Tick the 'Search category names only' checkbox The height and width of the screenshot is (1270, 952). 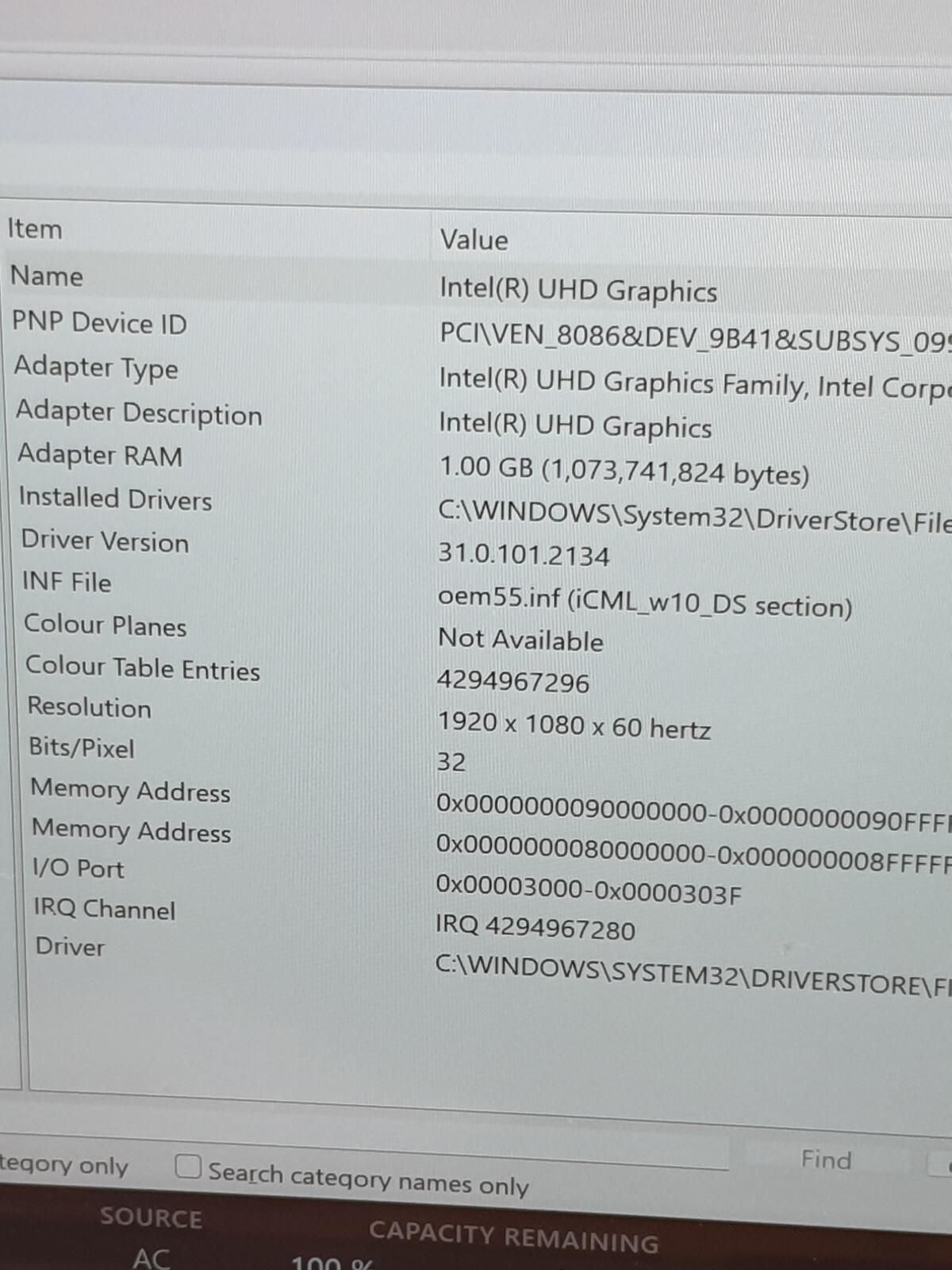point(188,1166)
